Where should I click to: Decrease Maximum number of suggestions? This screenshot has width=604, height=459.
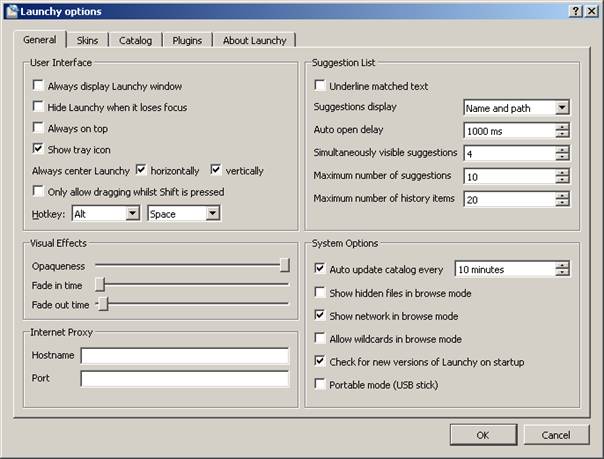point(562,180)
